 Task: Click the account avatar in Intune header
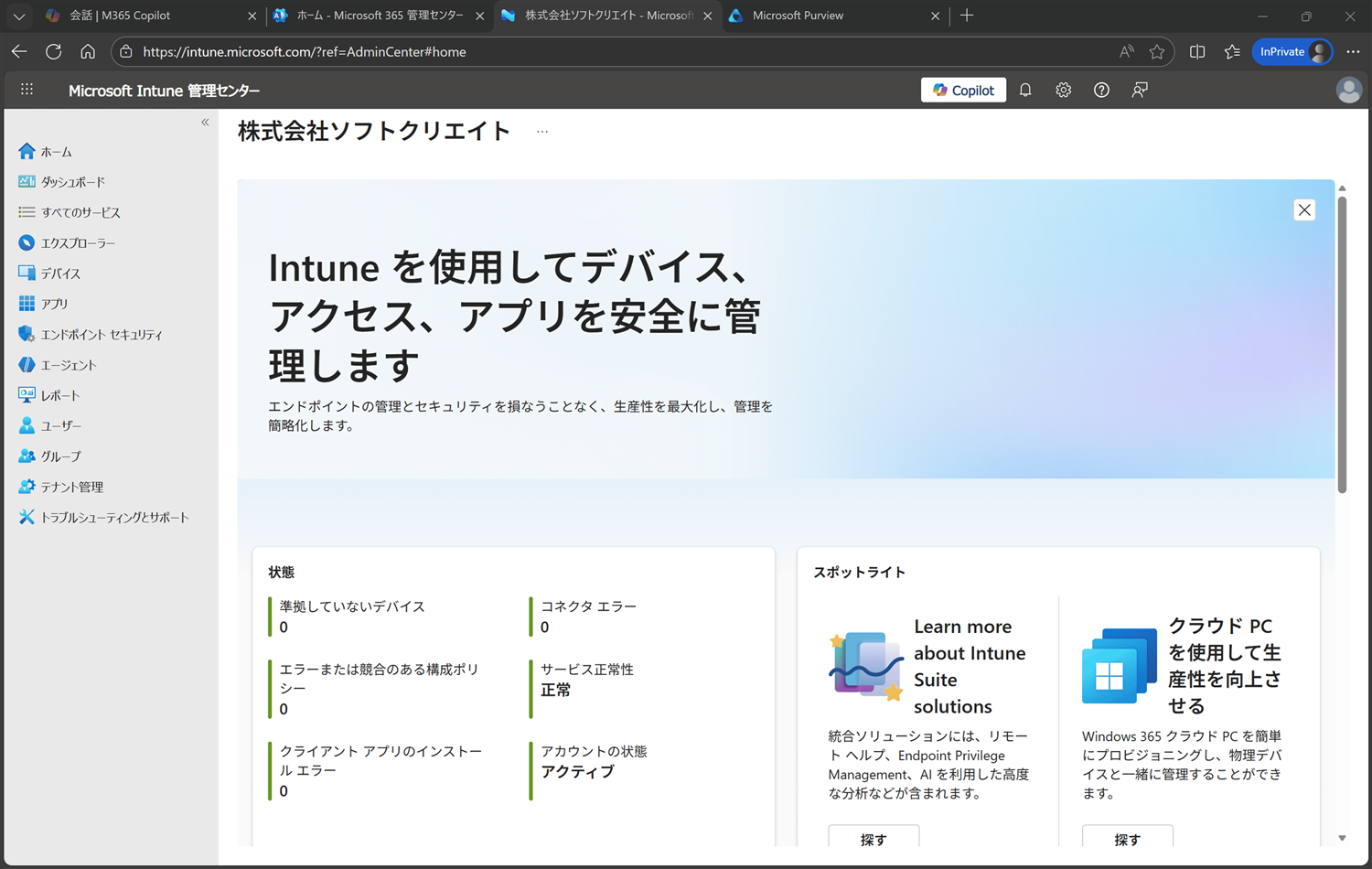click(1348, 90)
